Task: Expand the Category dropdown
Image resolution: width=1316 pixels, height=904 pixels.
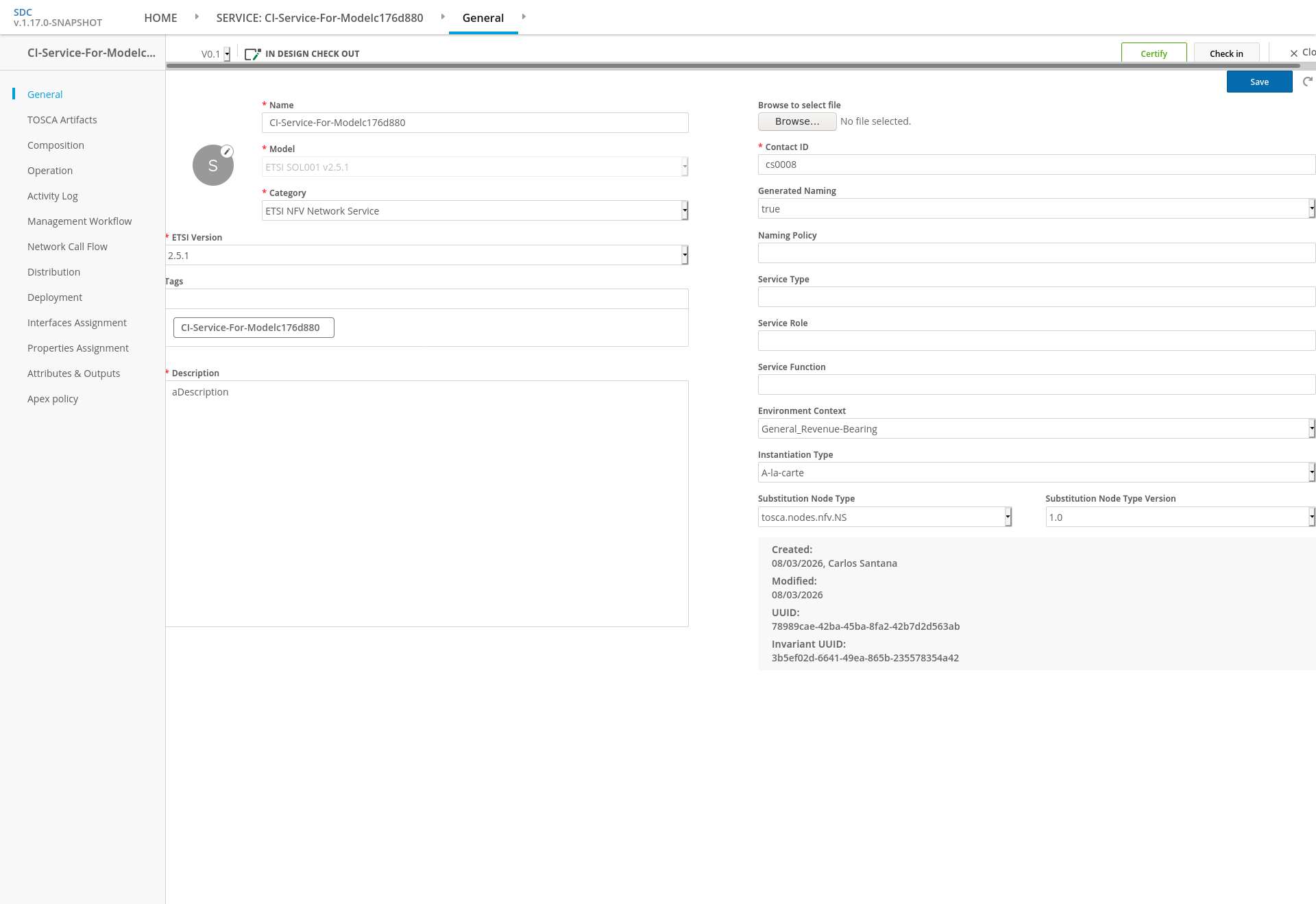Action: pyautogui.click(x=475, y=210)
